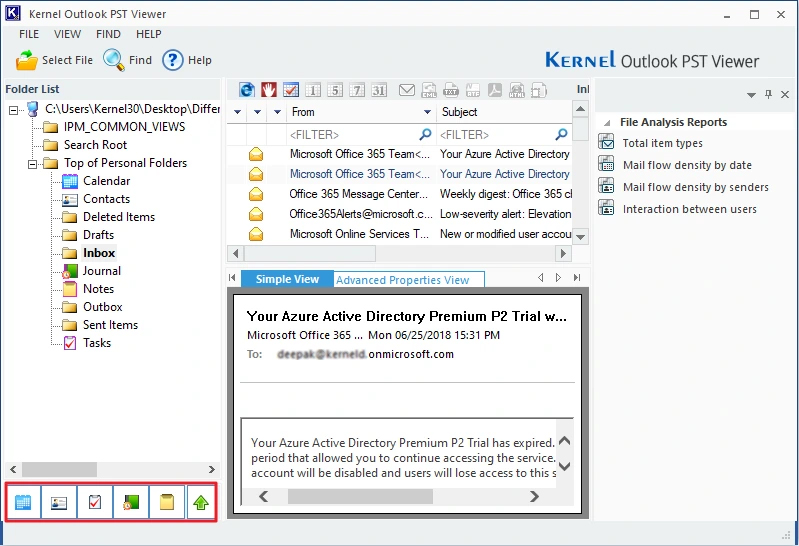Click the calendar checkmark toolbar icon
The height and width of the screenshot is (546, 799).
pos(291,90)
